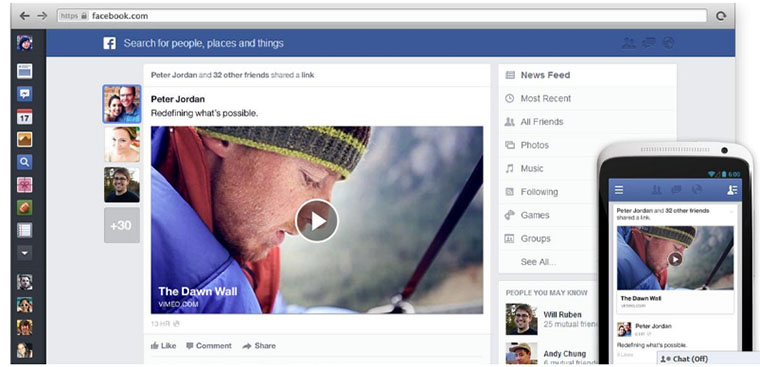Screen dimensions: 760x367
Task: Click the football sidebar icon
Action: (x=25, y=207)
